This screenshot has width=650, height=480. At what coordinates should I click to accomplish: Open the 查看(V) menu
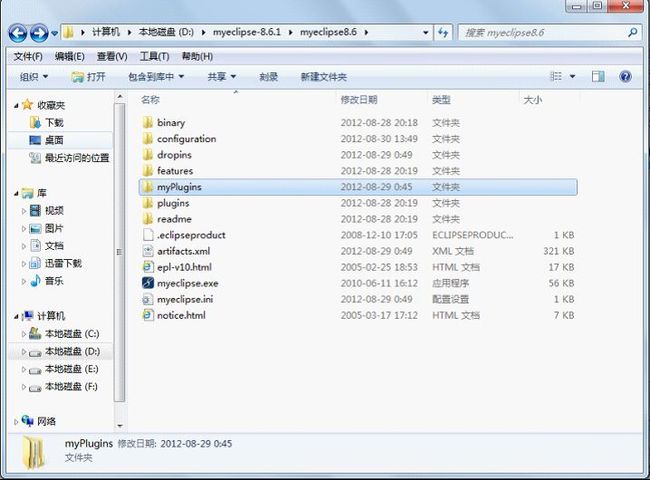coord(112,56)
